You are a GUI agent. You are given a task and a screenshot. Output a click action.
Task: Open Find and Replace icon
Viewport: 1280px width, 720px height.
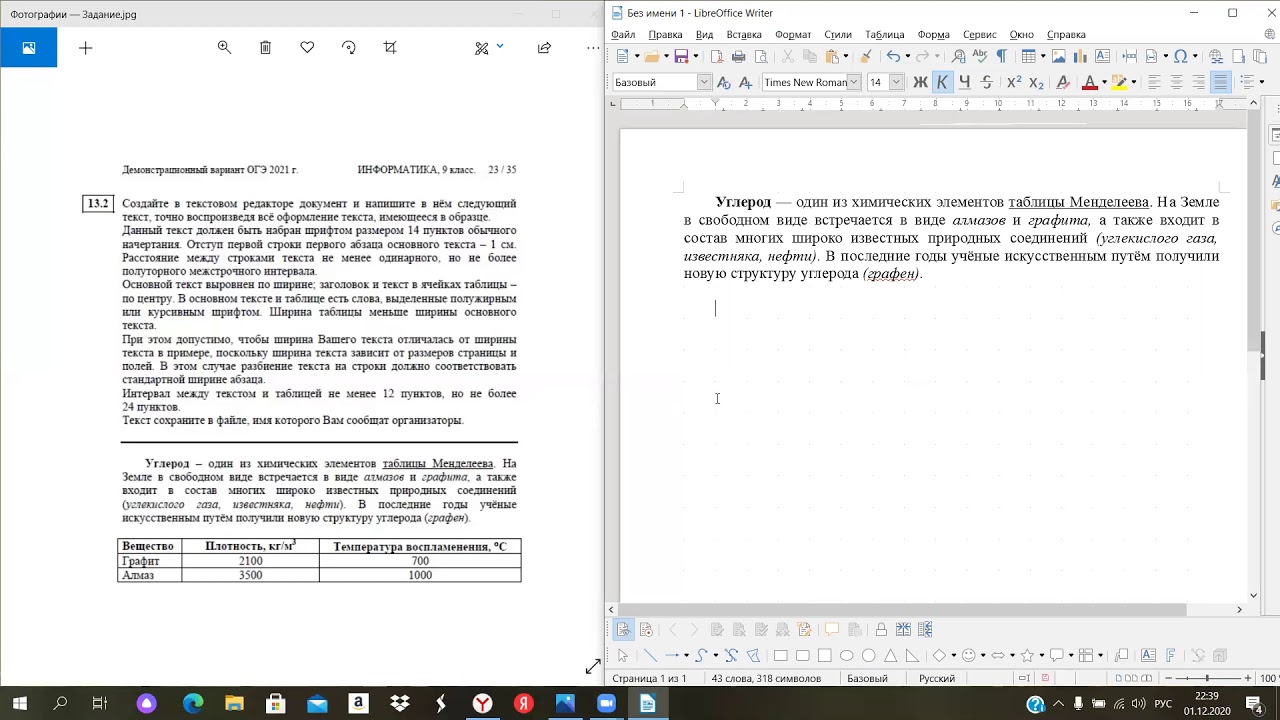[957, 56]
